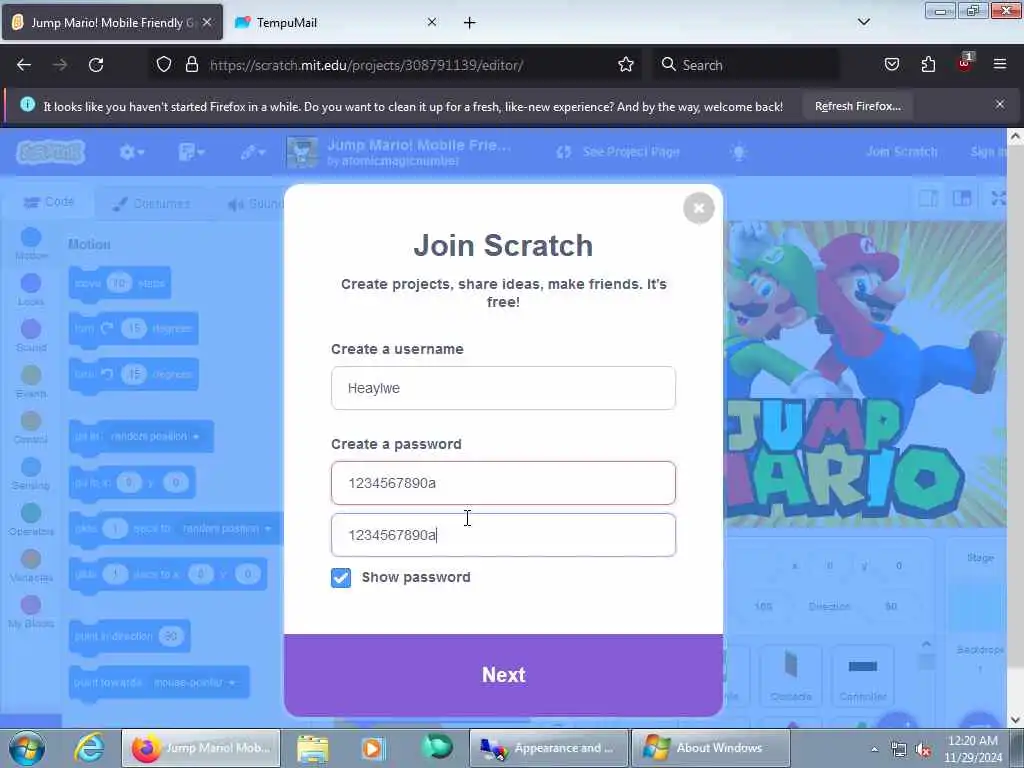
Task: Open a new browser tab
Action: pos(470,23)
